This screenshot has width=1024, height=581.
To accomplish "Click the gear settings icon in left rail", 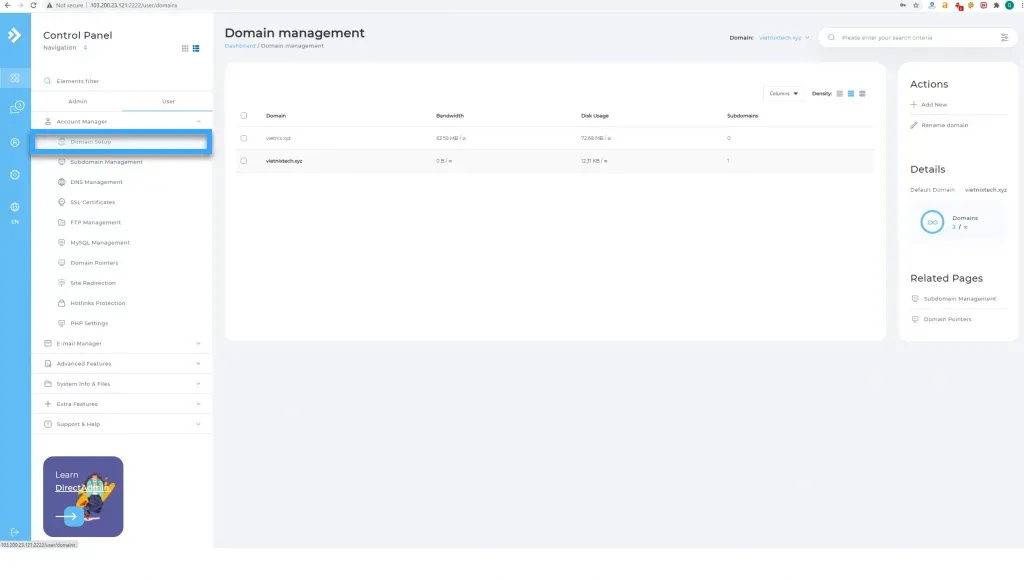I will [x=15, y=174].
